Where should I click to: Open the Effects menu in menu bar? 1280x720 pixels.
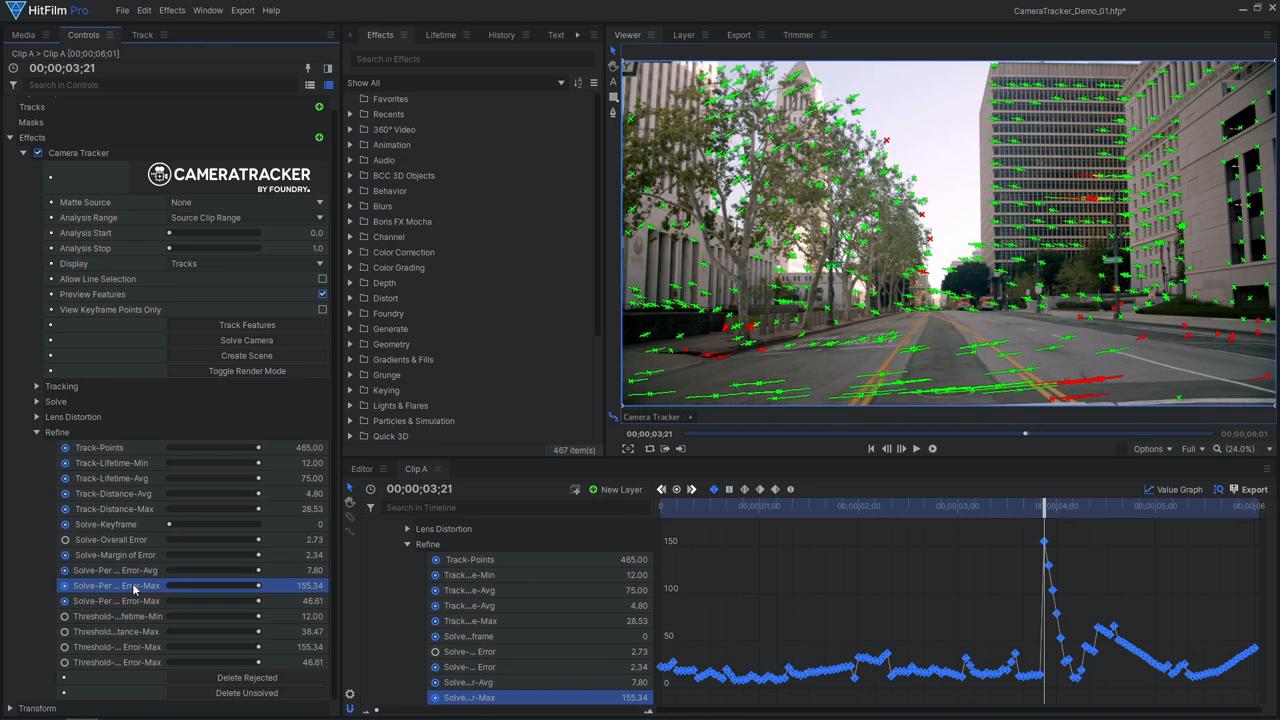click(x=171, y=10)
